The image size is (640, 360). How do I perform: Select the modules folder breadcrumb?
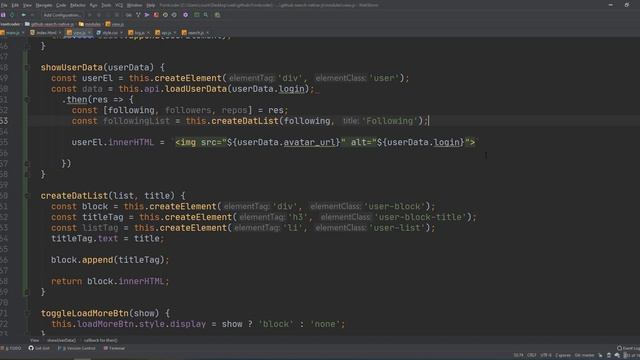pos(90,24)
